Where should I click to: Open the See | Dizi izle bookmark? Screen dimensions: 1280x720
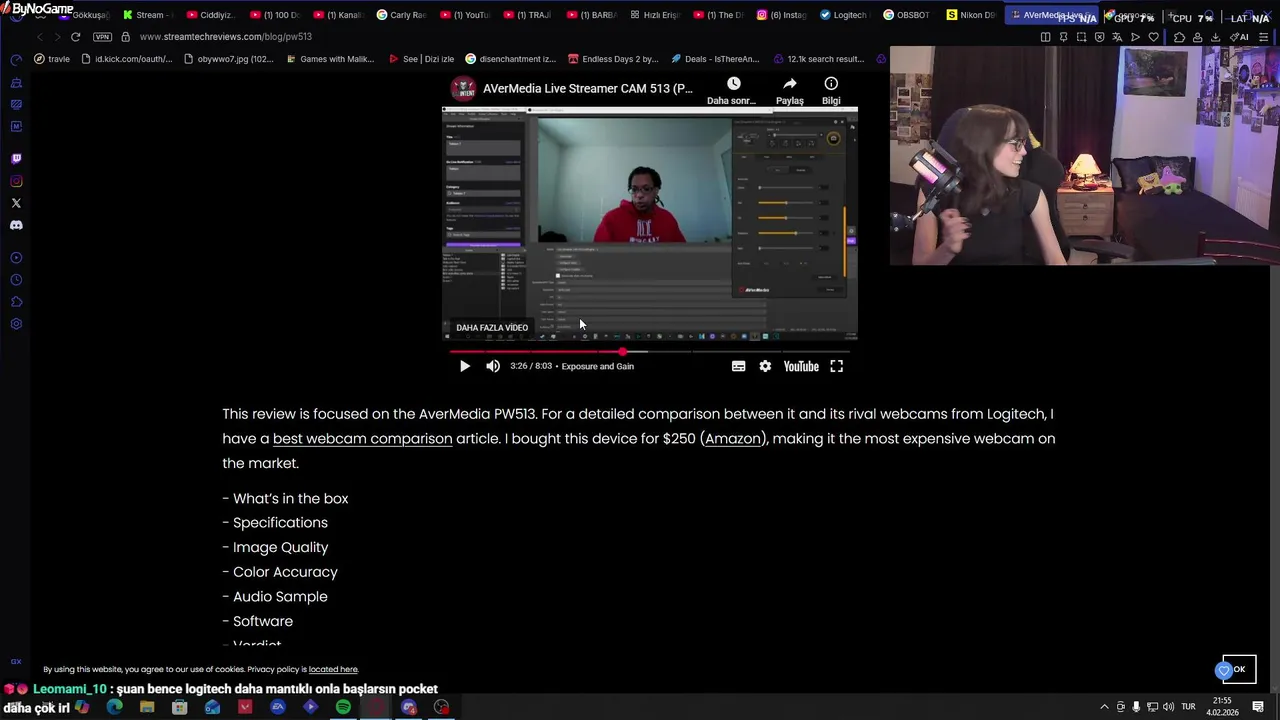click(x=421, y=59)
